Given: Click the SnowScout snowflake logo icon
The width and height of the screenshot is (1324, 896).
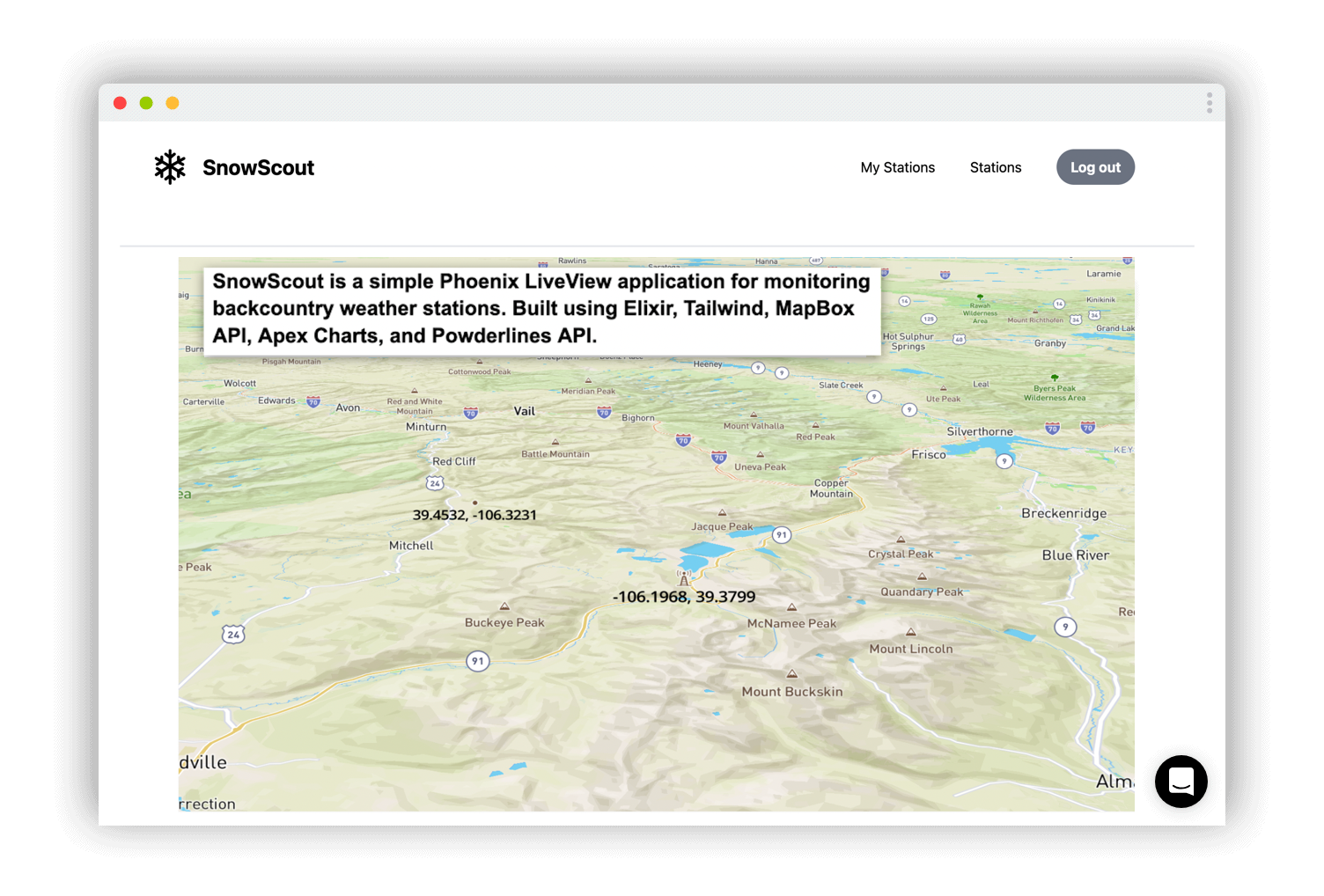Looking at the screenshot, I should tap(170, 167).
